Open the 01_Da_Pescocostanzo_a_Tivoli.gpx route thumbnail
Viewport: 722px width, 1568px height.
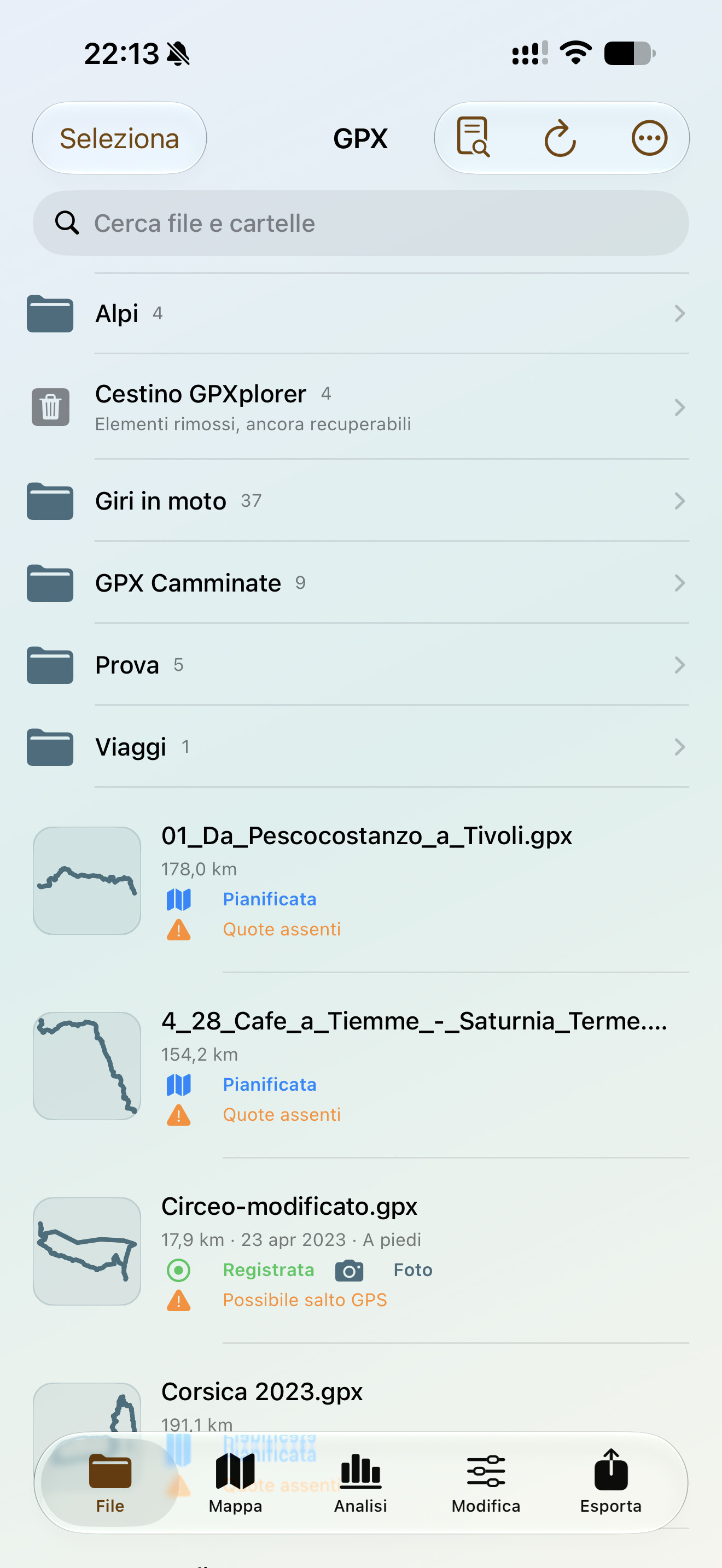coord(87,881)
